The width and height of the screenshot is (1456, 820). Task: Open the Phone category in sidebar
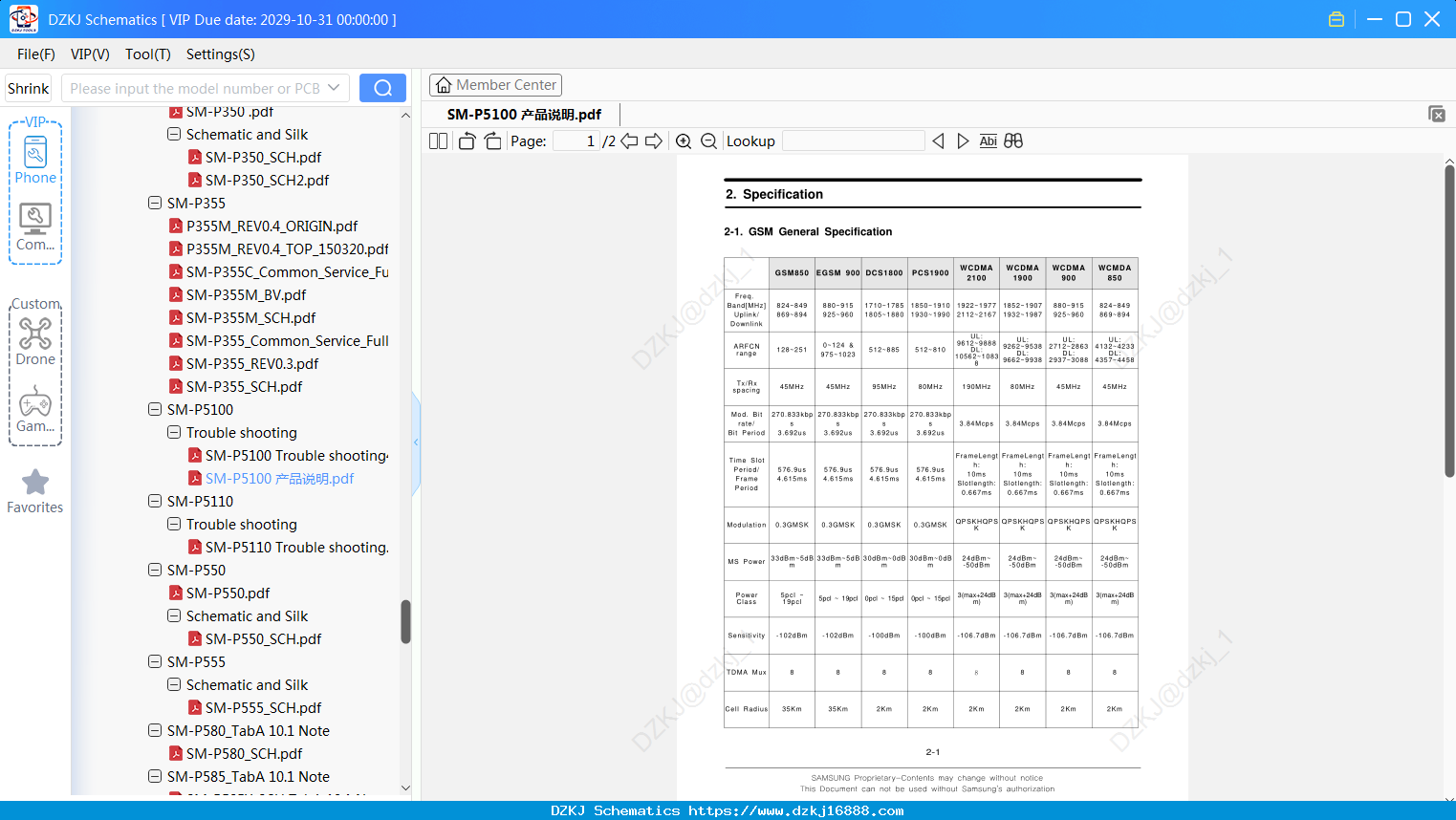[x=35, y=160]
